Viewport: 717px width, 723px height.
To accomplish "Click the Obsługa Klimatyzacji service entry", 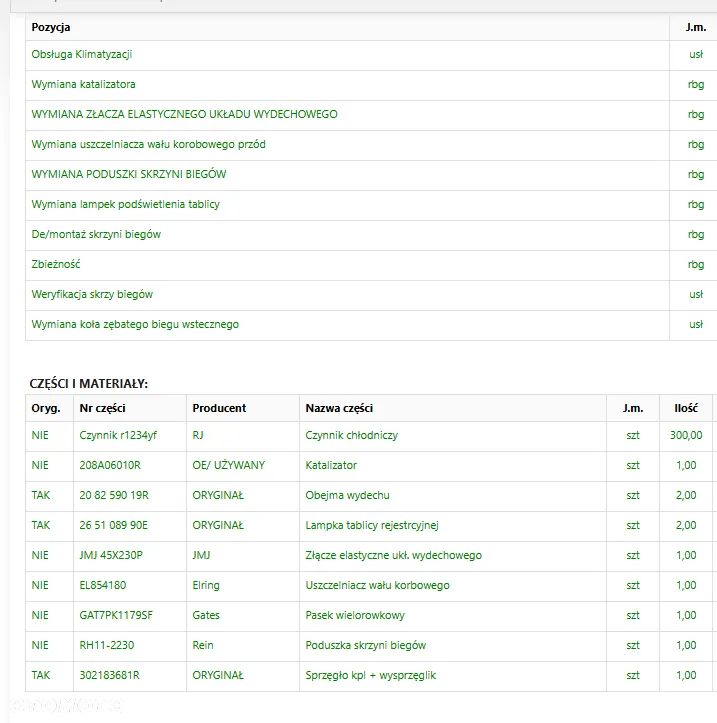I will click(x=82, y=54).
